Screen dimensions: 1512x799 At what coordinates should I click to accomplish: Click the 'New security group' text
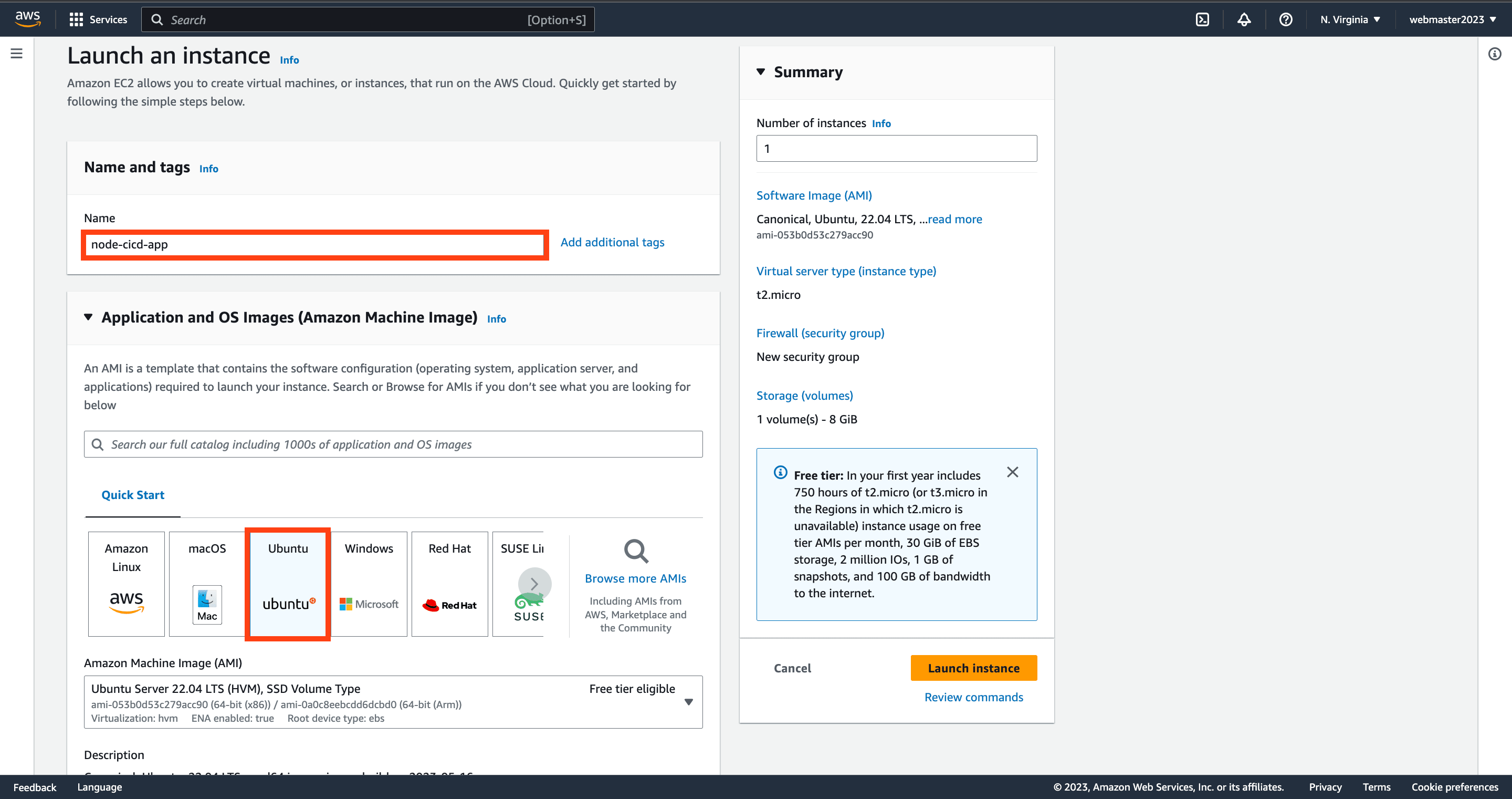807,357
